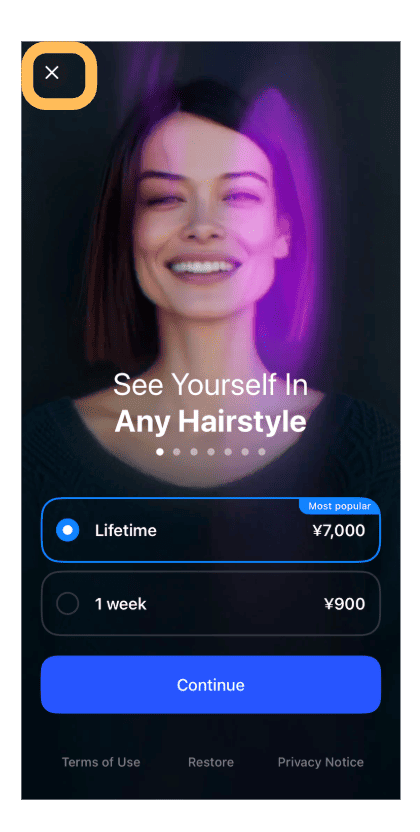Dismiss the paywall with the X icon
This screenshot has height=832, width=420.
51,73
